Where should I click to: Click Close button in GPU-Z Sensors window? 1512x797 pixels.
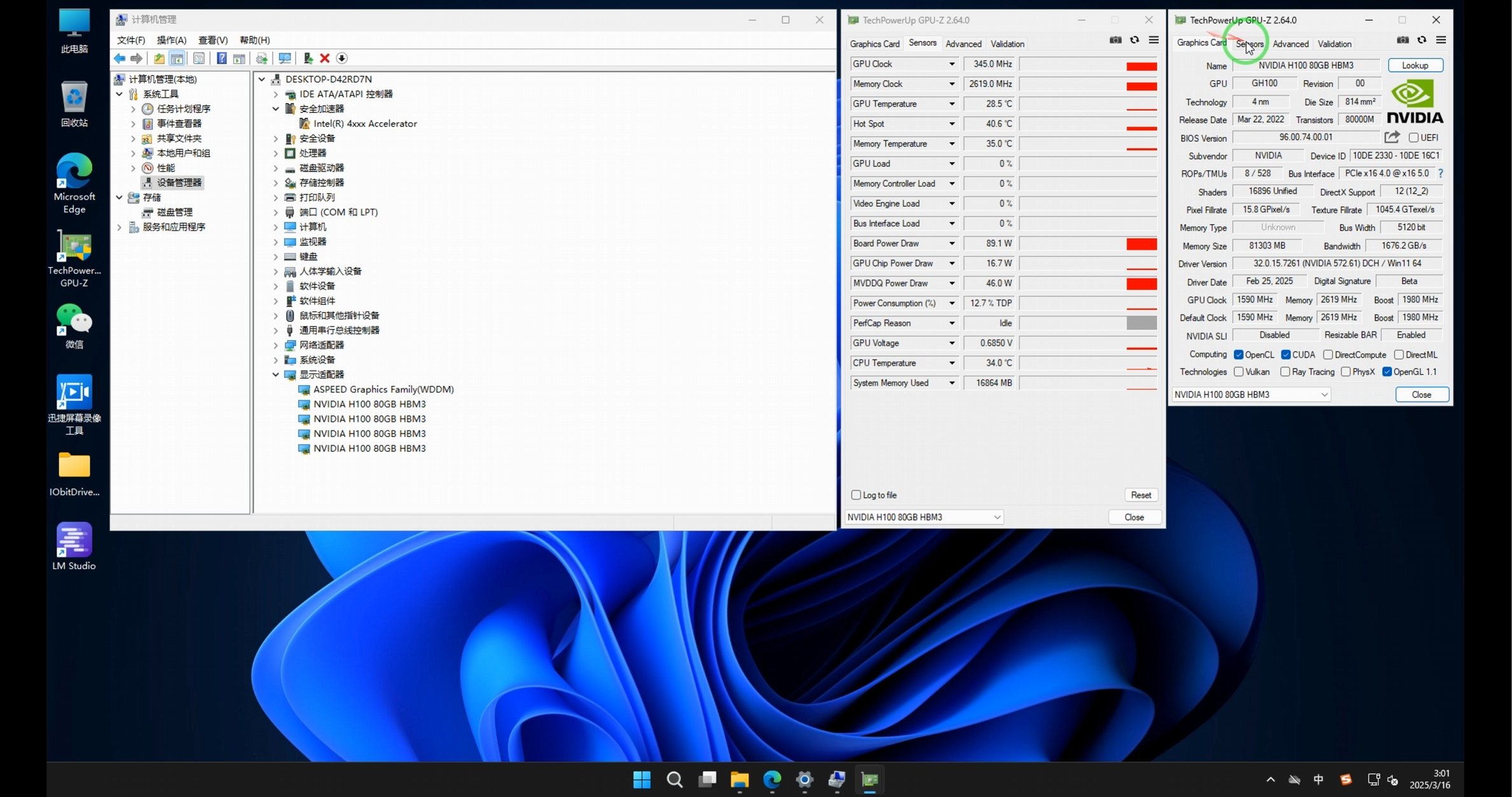tap(1134, 517)
